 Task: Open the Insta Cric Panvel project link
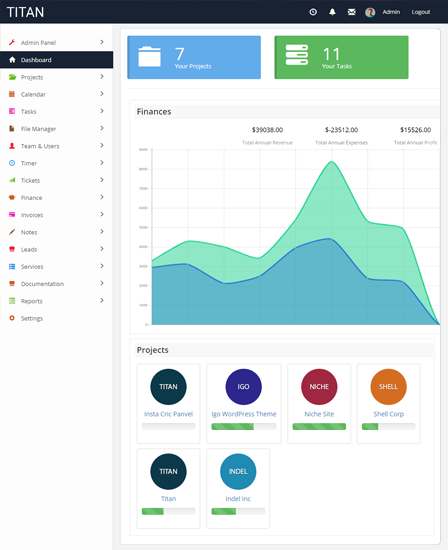tap(168, 414)
